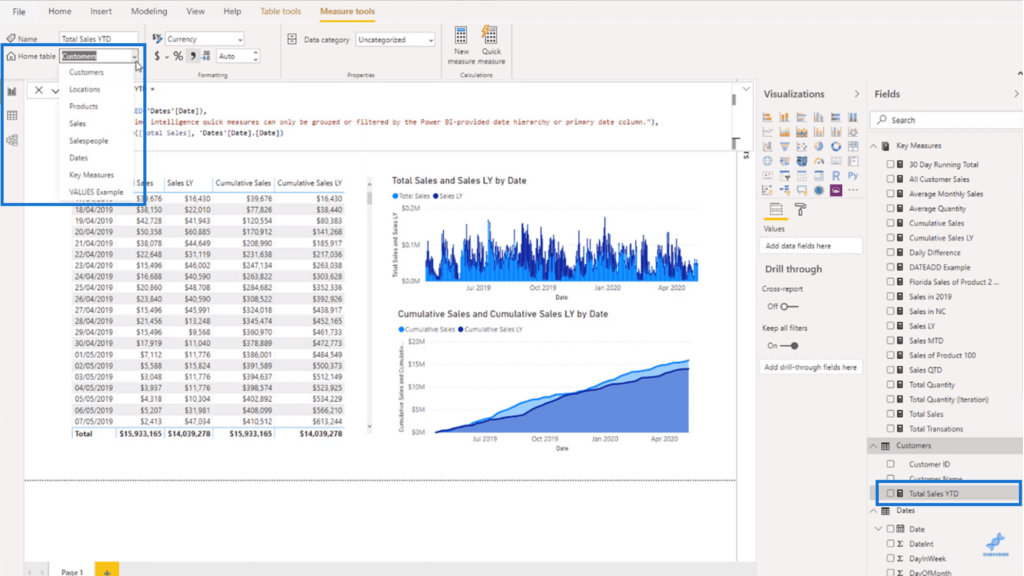
Task: Apply percentage format to the measure
Action: (x=178, y=56)
